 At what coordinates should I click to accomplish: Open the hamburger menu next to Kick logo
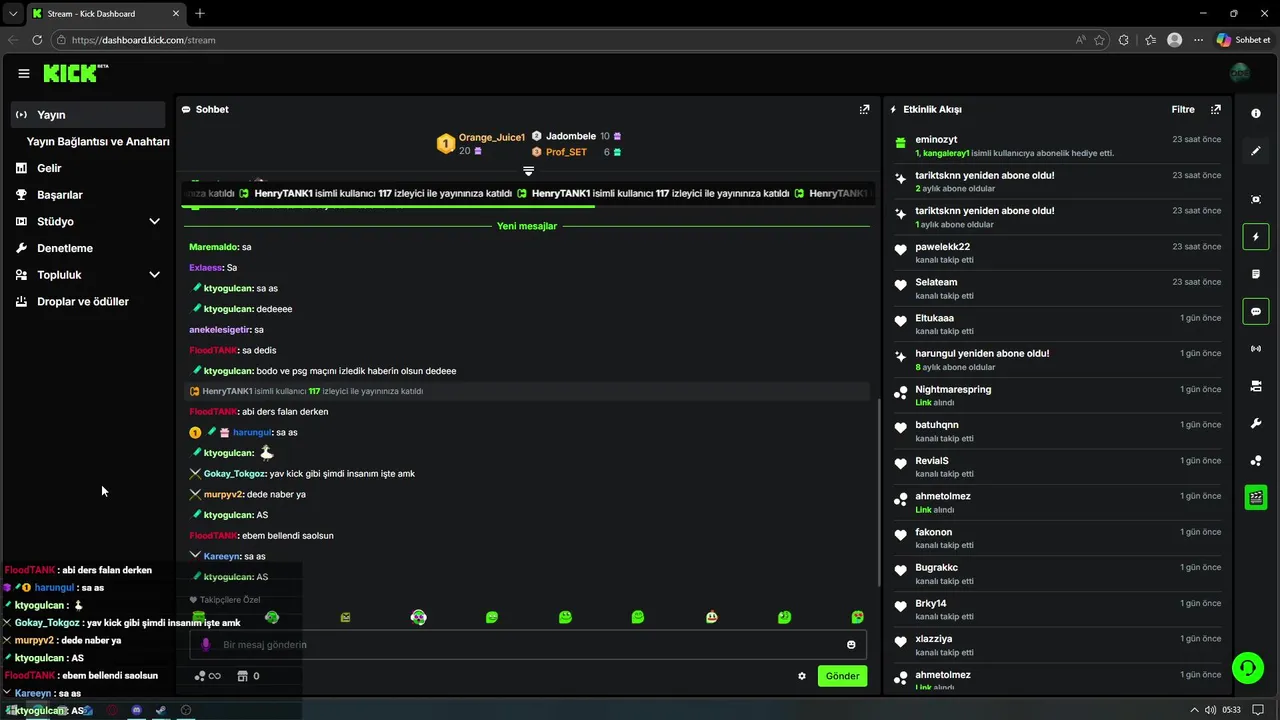(24, 73)
